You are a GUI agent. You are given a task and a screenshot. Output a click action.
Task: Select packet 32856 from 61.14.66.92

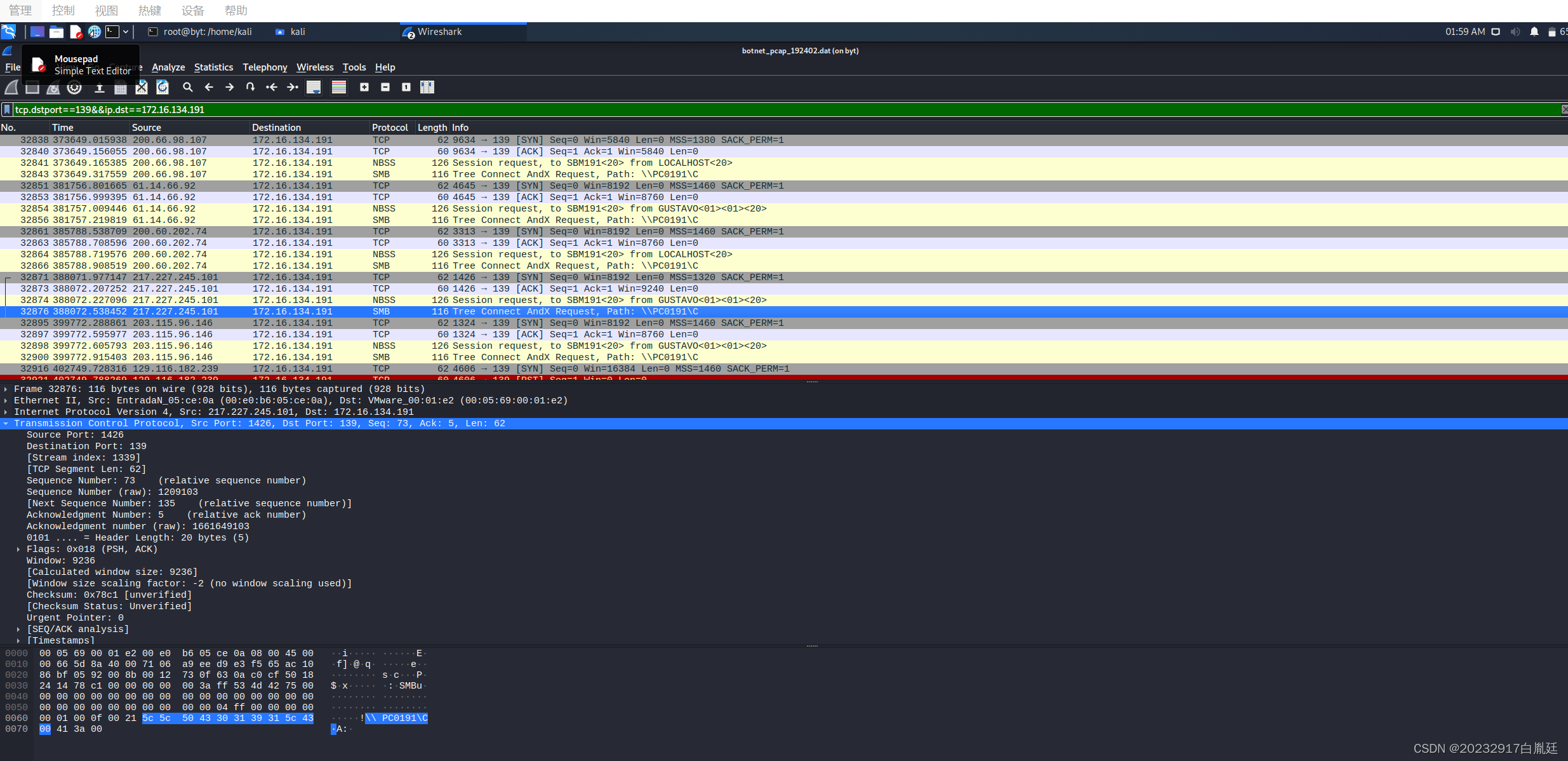(x=783, y=220)
